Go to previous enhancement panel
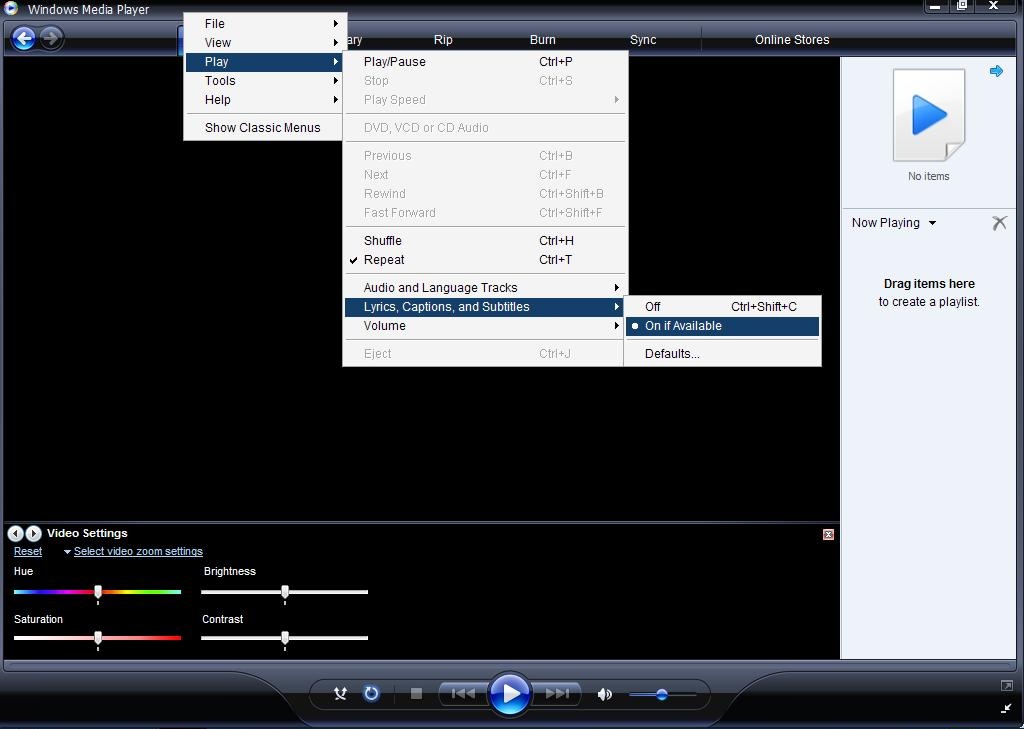The width and height of the screenshot is (1024, 729). pyautogui.click(x=16, y=533)
